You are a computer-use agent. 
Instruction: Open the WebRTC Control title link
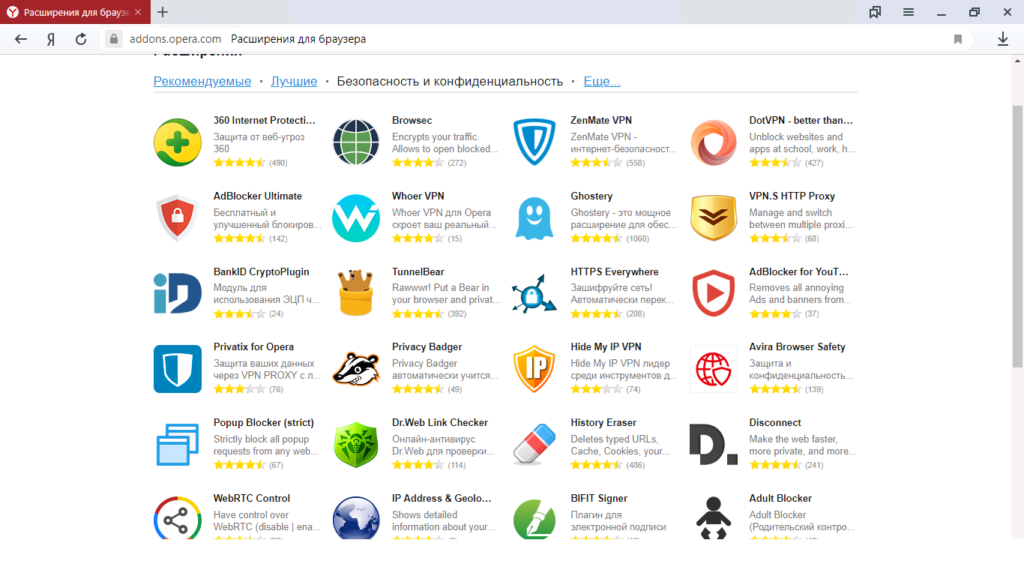(251, 498)
